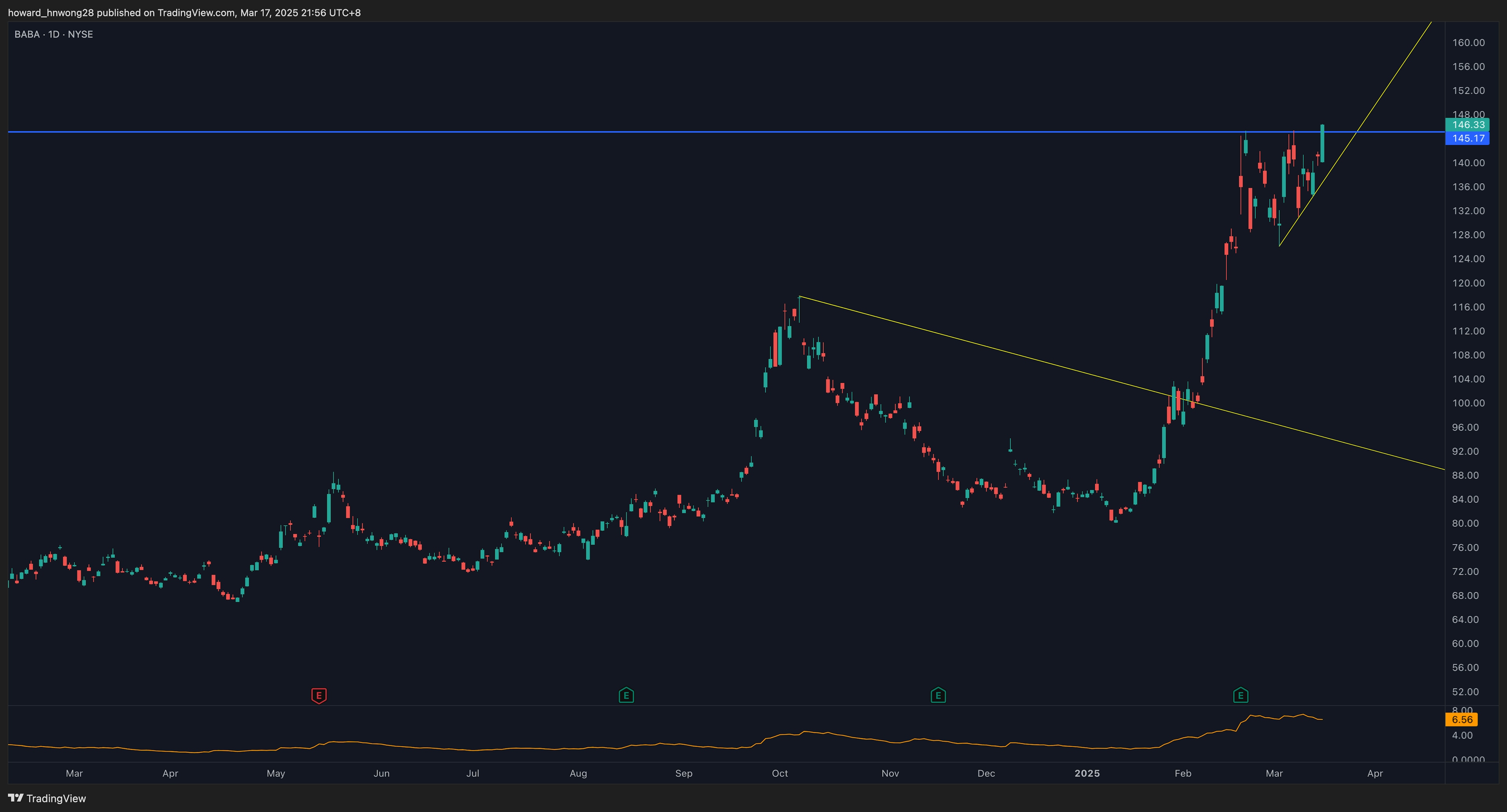Click the green earnings marker near February
Screen dimensions: 1507x812
tap(1240, 695)
